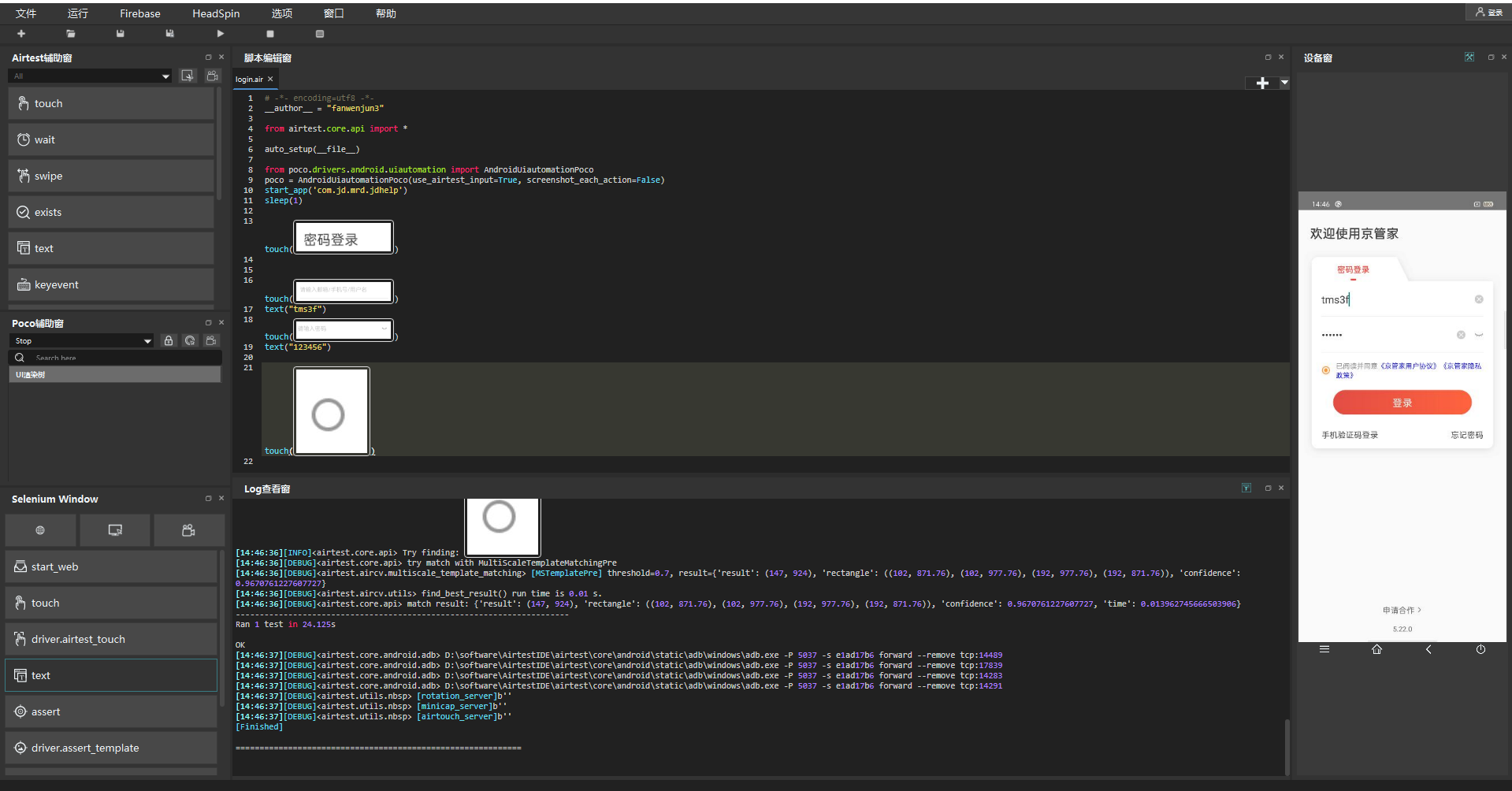Expand the All filter dropdown in Airtest assistant

(x=90, y=76)
